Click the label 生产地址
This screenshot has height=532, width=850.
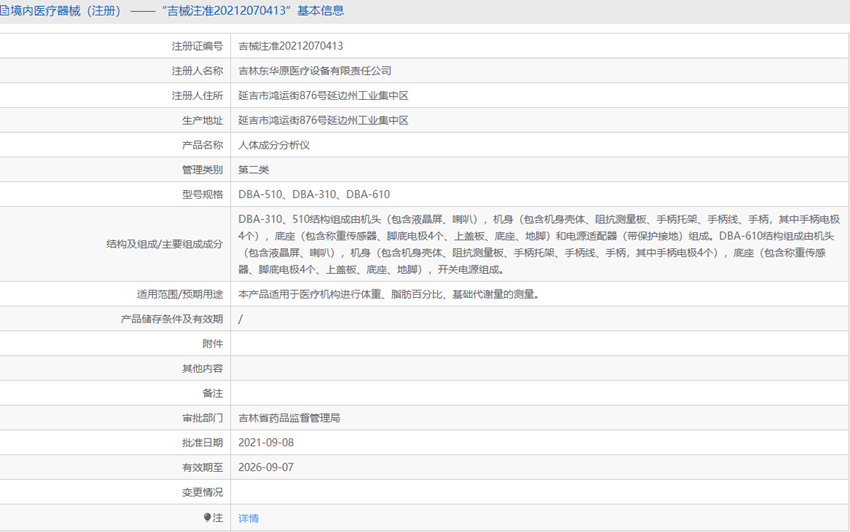[x=202, y=120]
